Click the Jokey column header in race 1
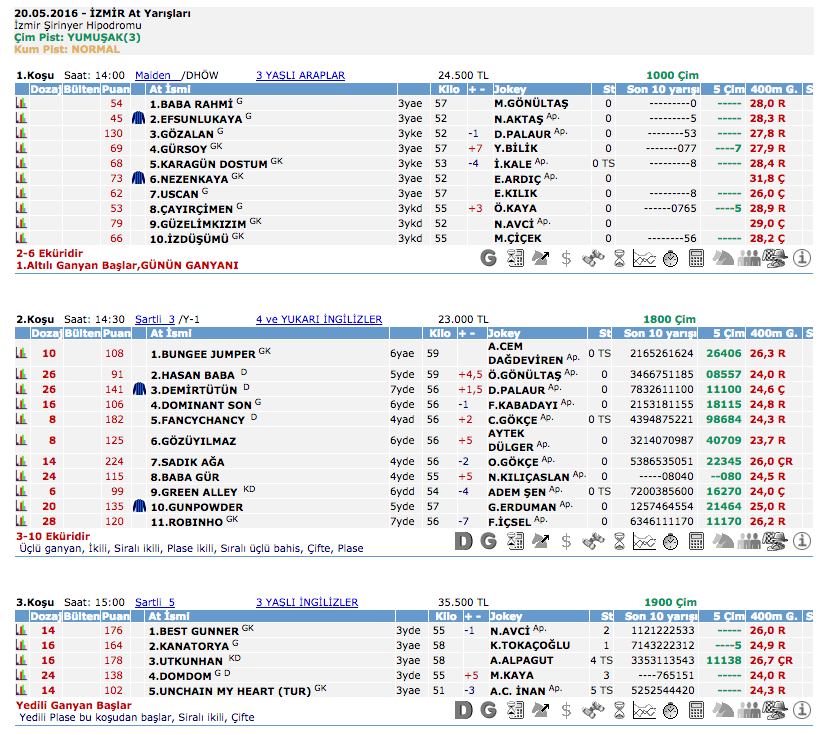This screenshot has width=836, height=735. (510, 89)
